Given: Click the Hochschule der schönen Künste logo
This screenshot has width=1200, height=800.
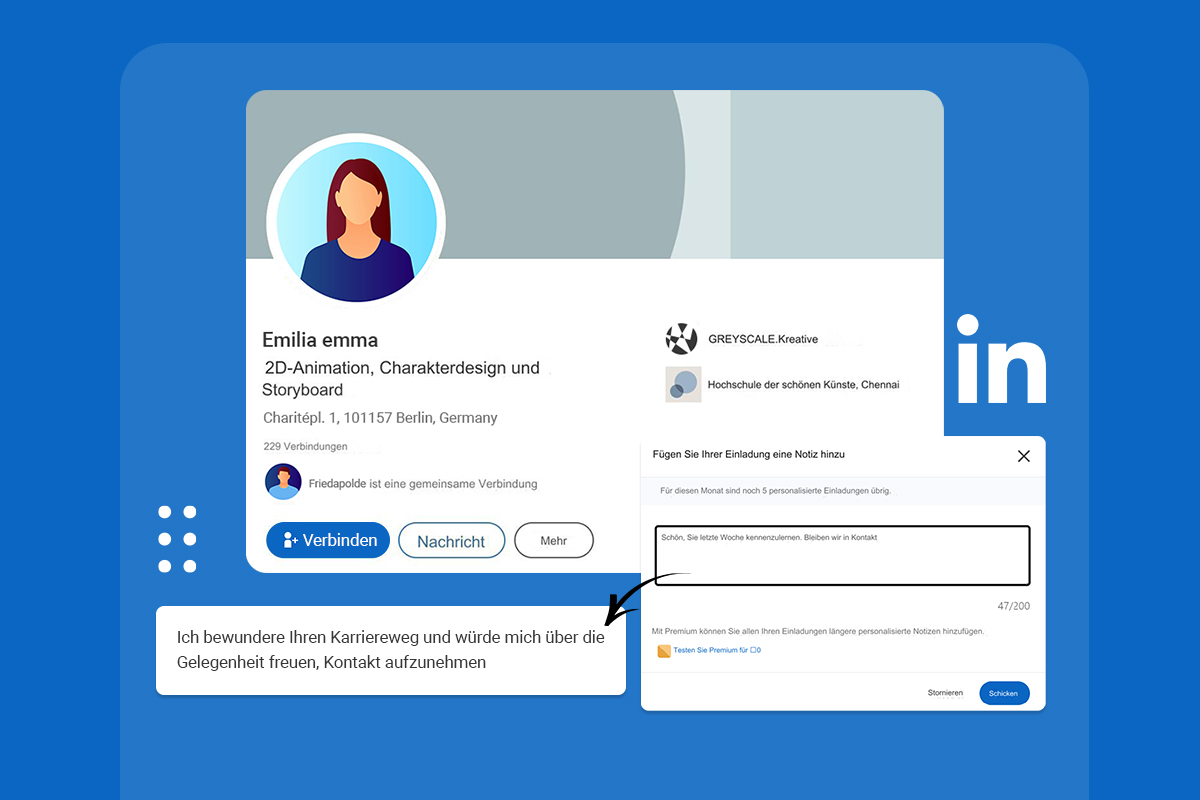Looking at the screenshot, I should (x=683, y=384).
